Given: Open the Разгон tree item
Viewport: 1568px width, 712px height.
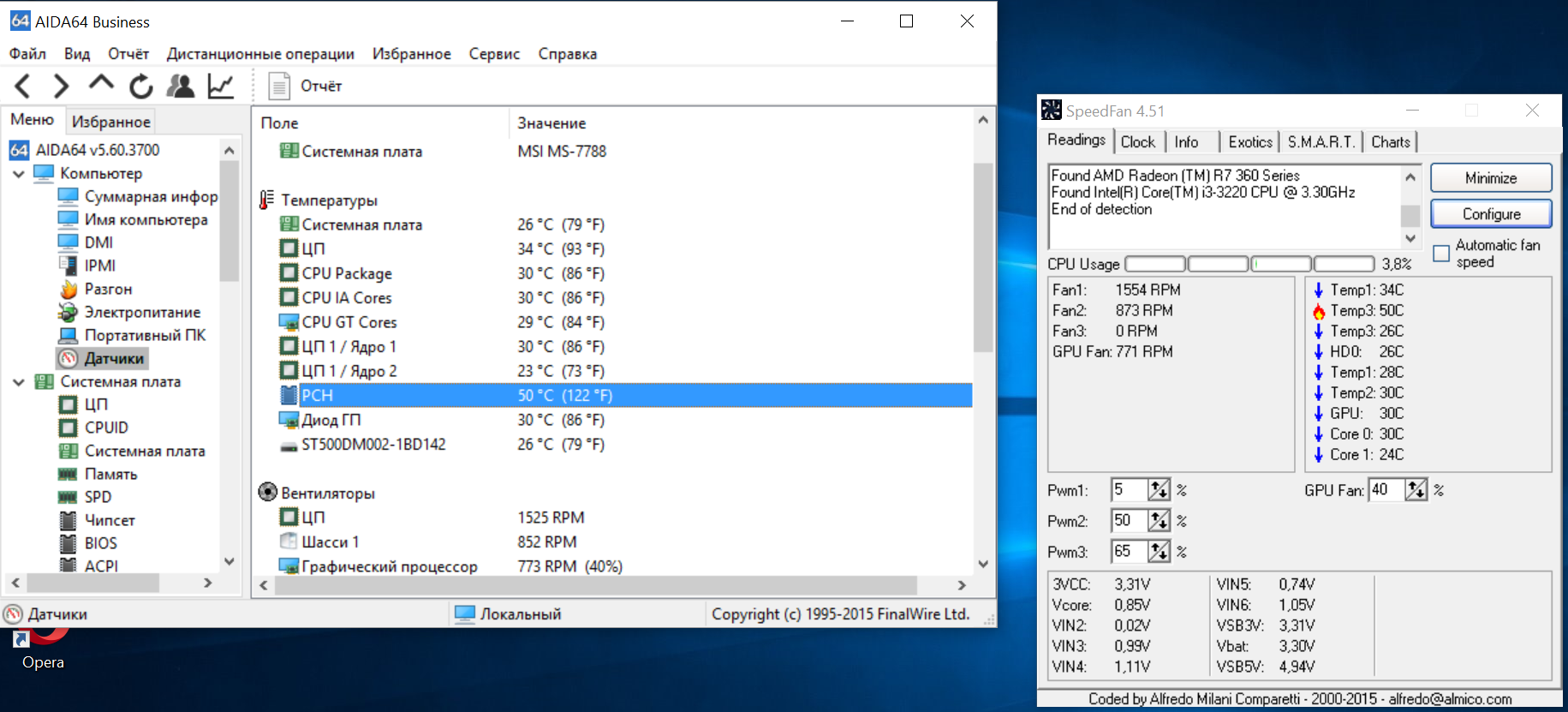Looking at the screenshot, I should click(95, 290).
